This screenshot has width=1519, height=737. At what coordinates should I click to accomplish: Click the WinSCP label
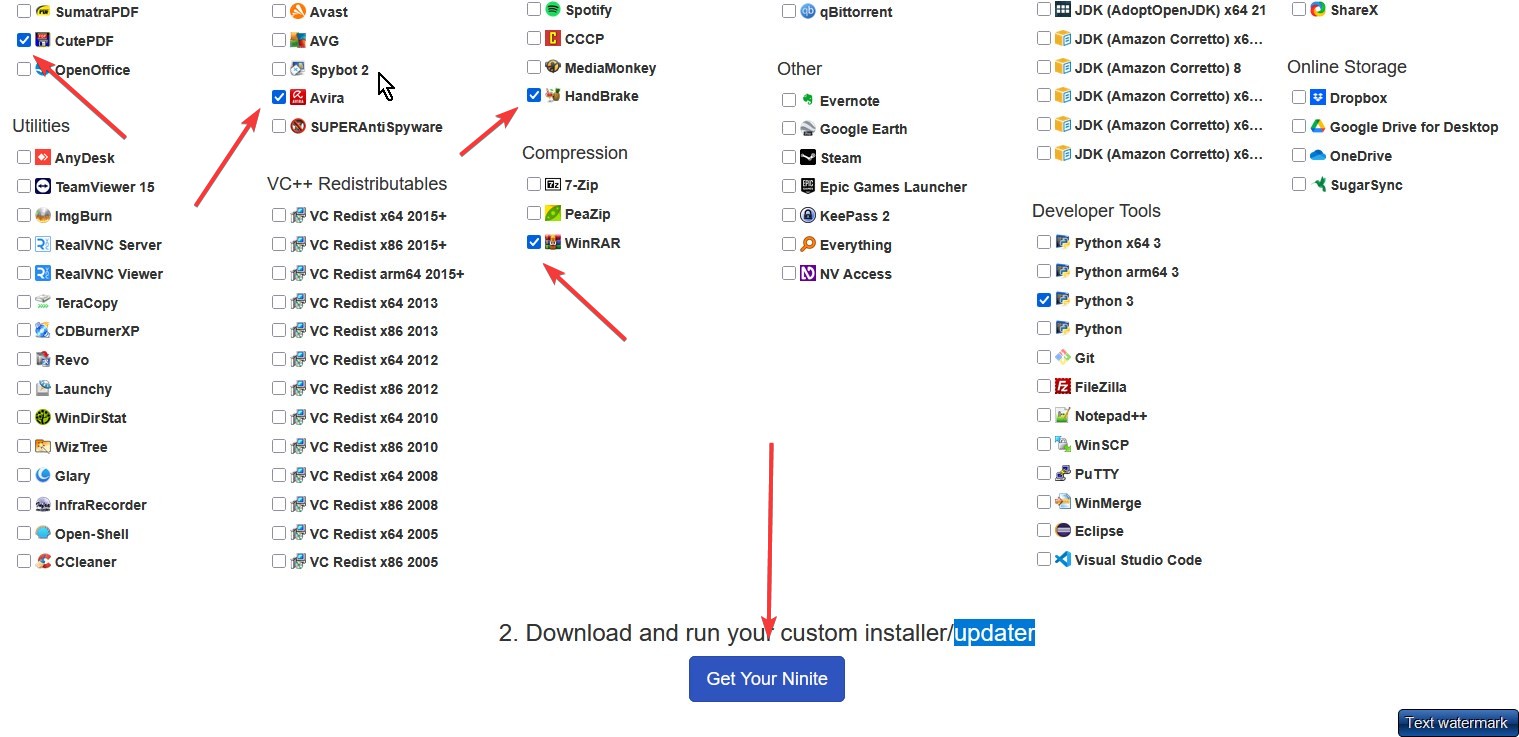pos(1101,445)
